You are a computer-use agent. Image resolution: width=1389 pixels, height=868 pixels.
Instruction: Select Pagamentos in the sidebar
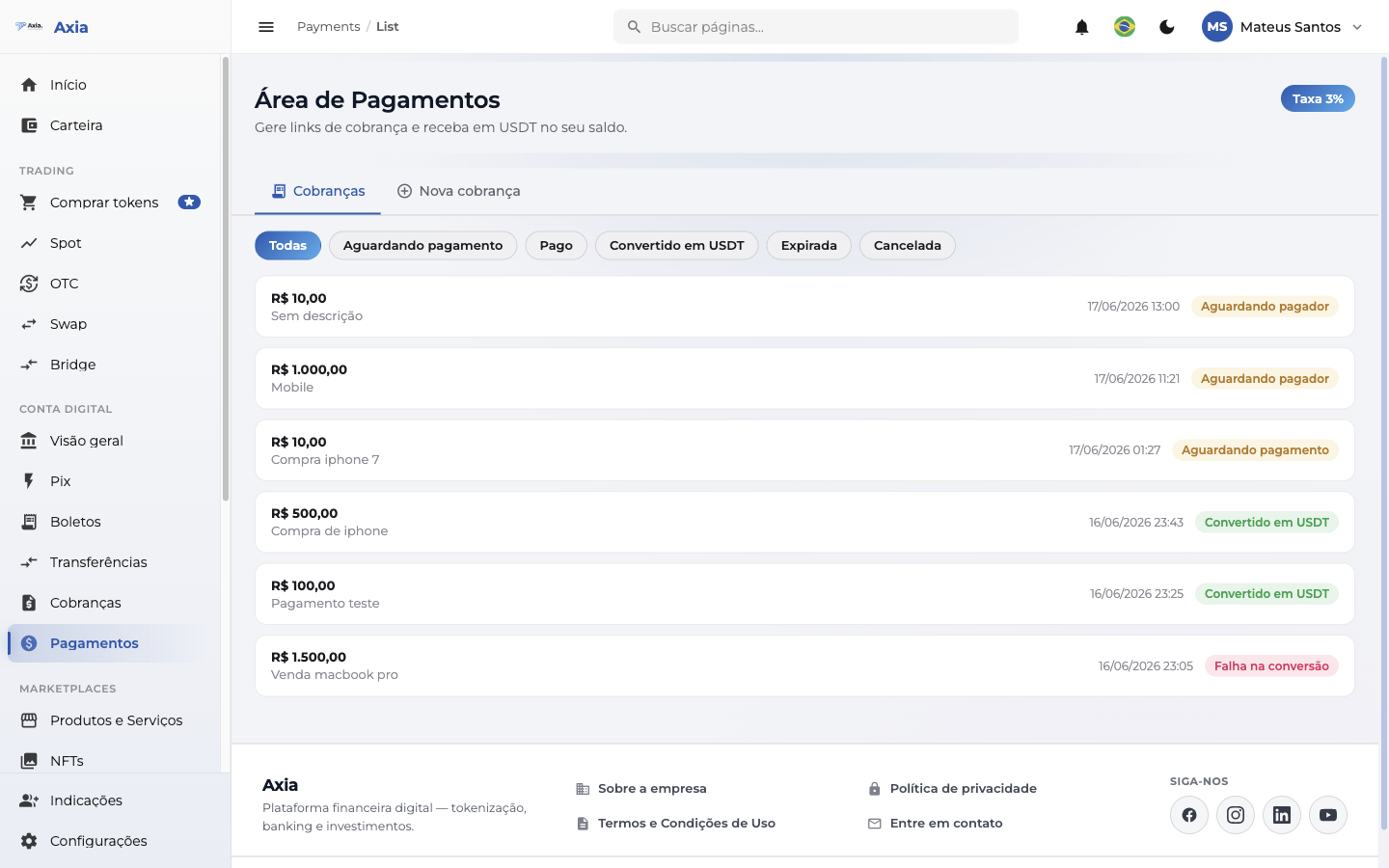(x=110, y=643)
